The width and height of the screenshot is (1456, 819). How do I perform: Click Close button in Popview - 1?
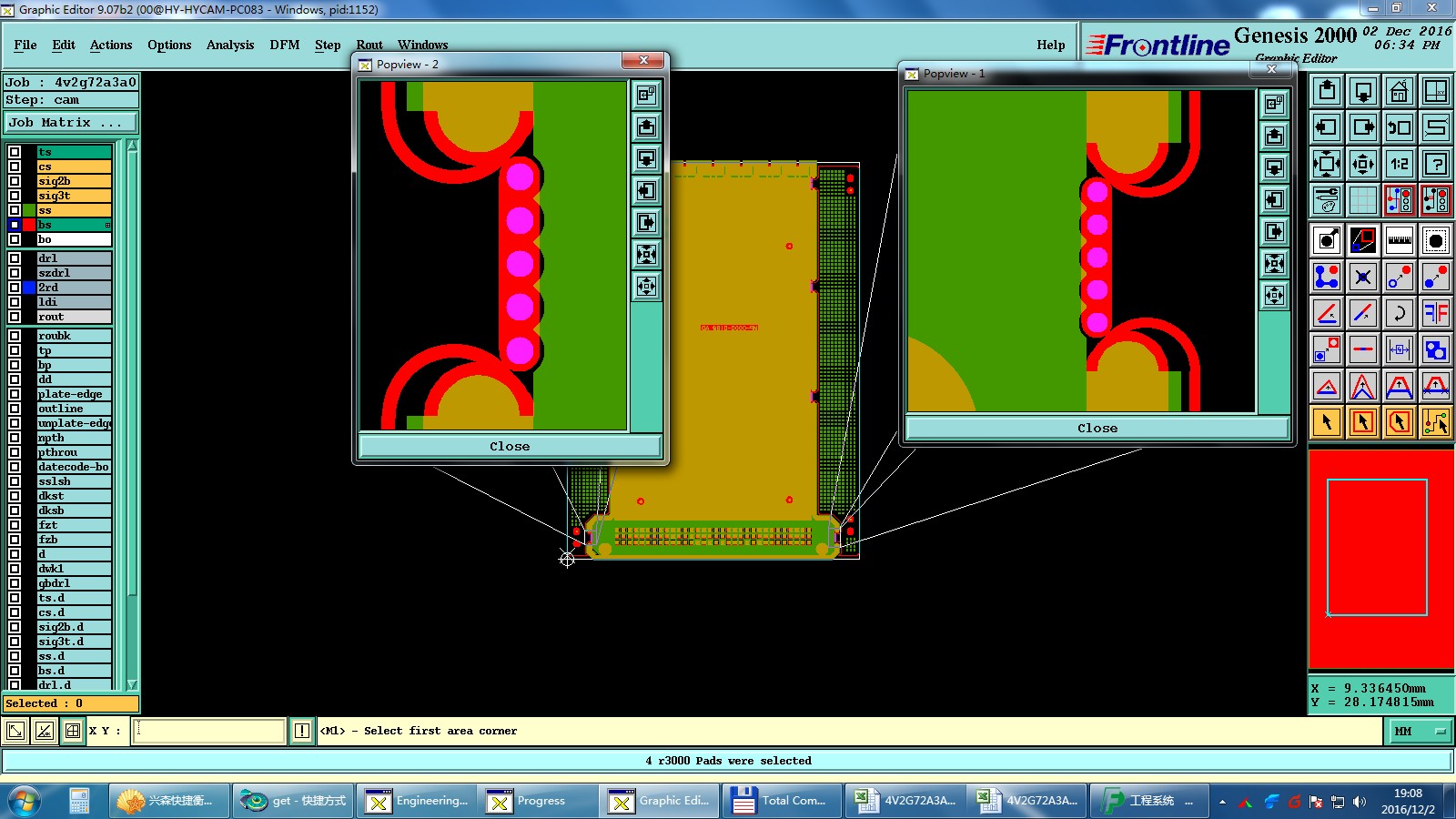(1097, 428)
